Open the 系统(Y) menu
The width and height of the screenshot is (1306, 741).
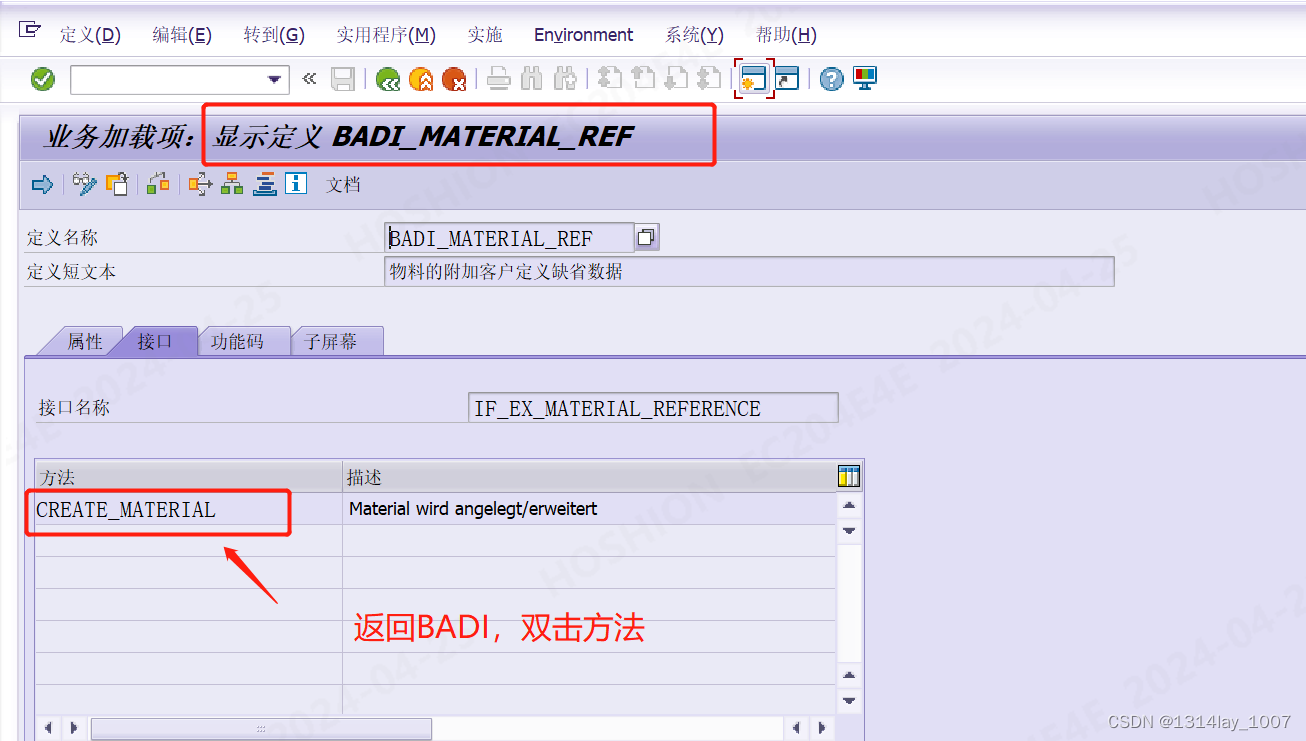694,35
